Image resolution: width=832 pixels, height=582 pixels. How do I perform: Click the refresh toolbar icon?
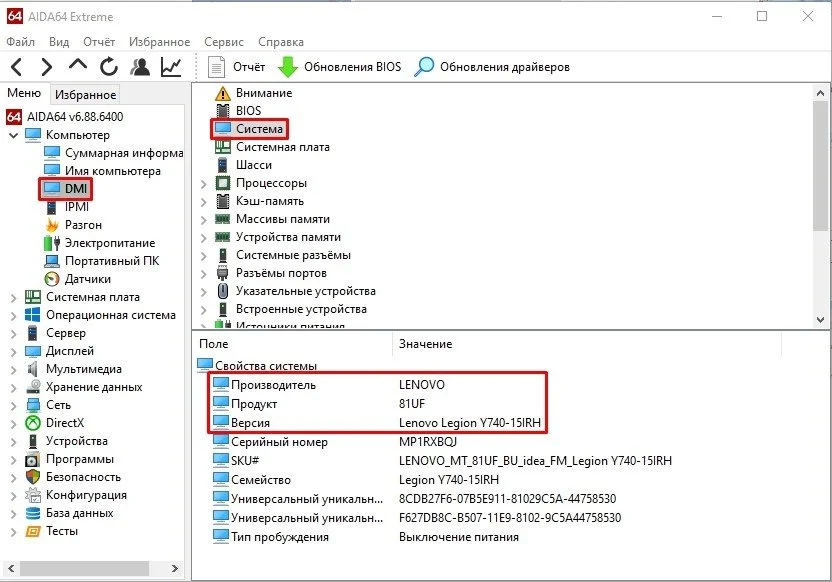tap(109, 67)
